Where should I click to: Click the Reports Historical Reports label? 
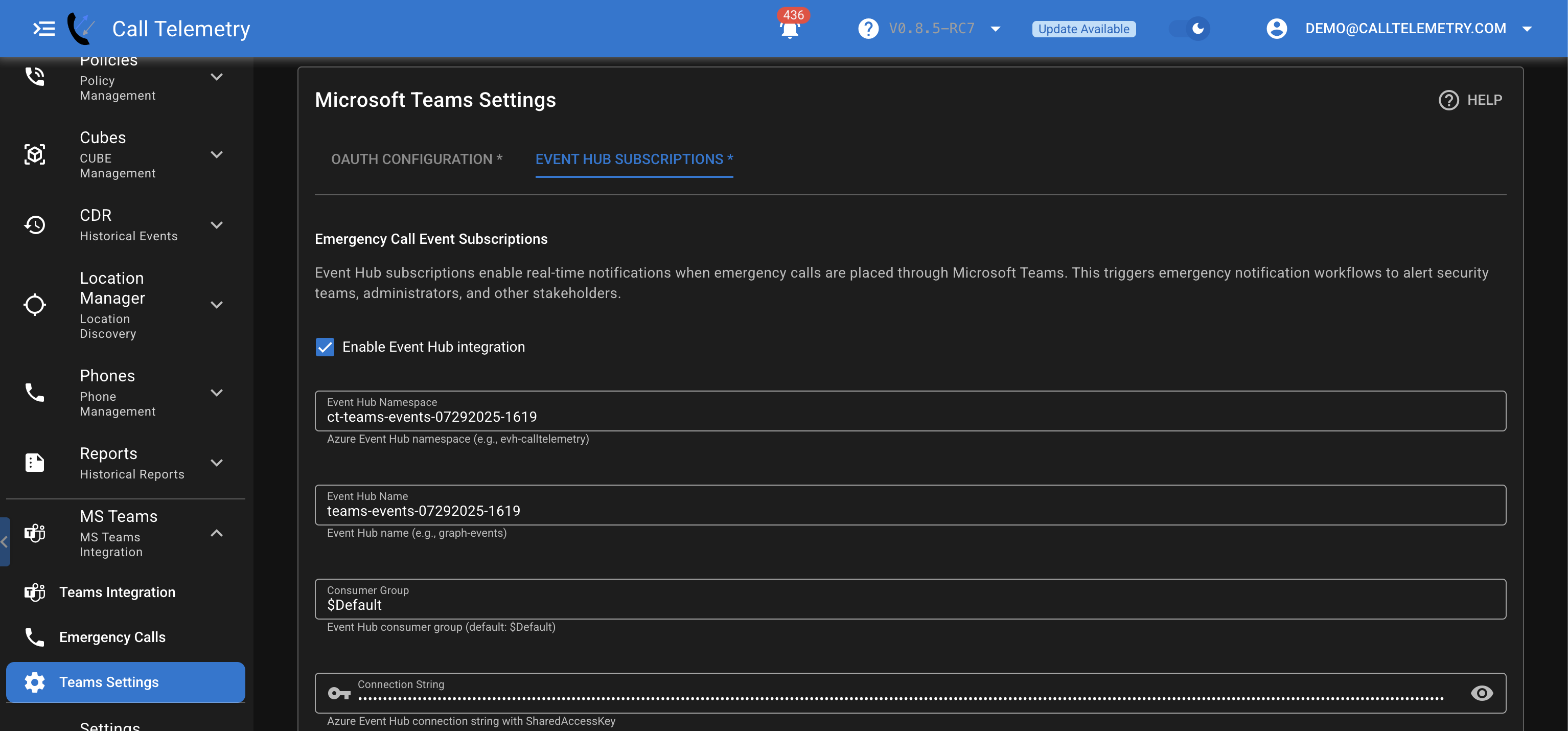click(132, 463)
